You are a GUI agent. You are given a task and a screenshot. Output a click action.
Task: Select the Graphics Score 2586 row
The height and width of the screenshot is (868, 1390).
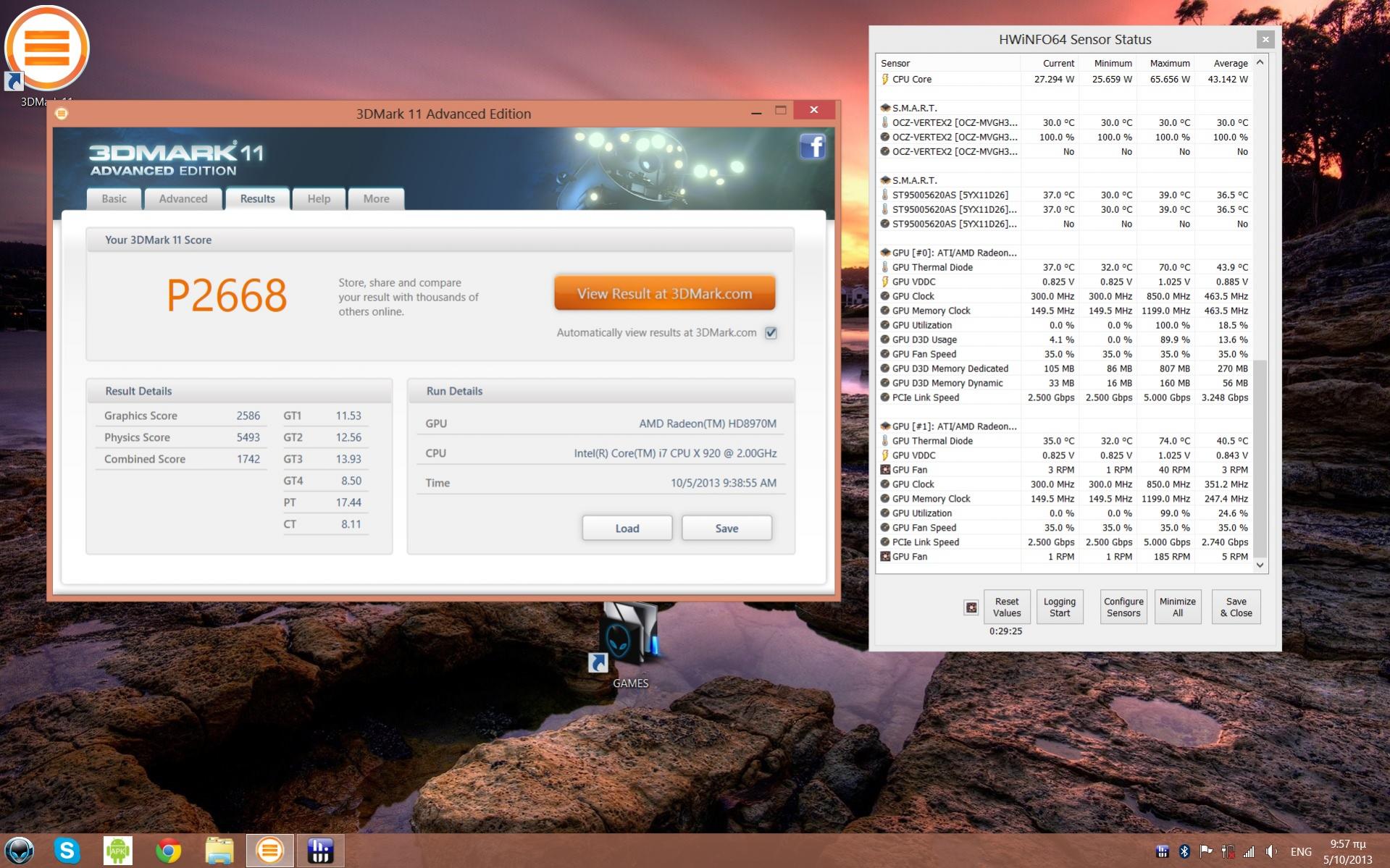pos(182,416)
